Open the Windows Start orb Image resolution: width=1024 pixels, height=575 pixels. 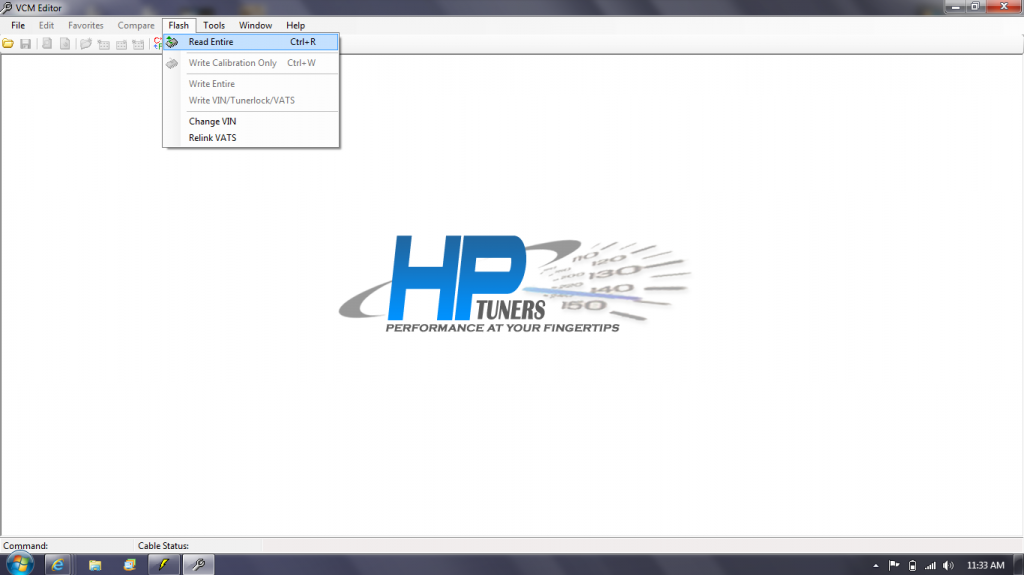pos(20,565)
